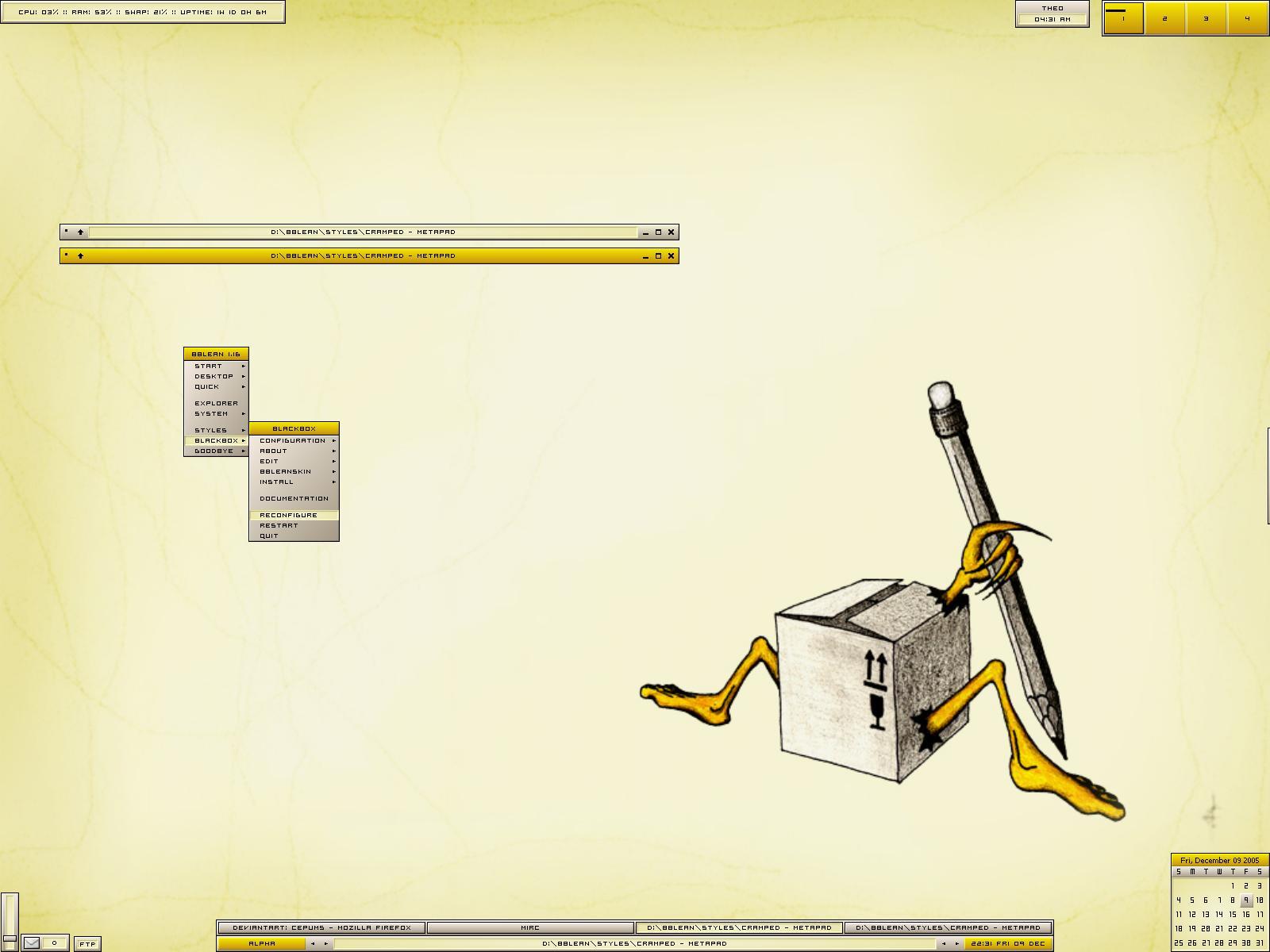Expand the About submenu
This screenshot has height=952, width=1270.
tap(294, 451)
